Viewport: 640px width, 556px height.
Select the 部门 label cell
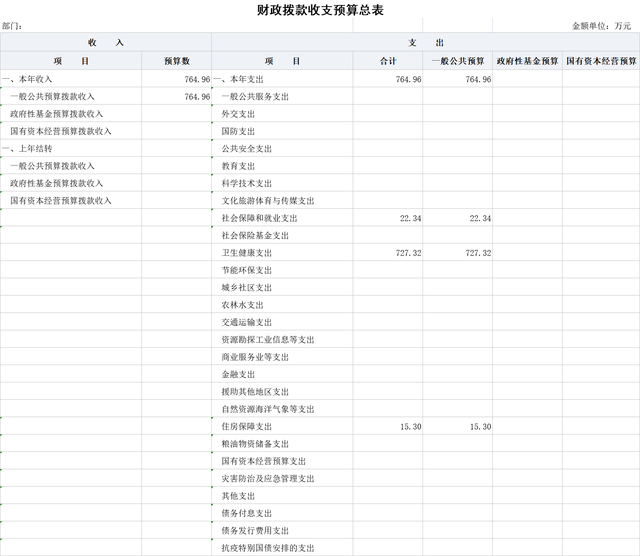14,26
